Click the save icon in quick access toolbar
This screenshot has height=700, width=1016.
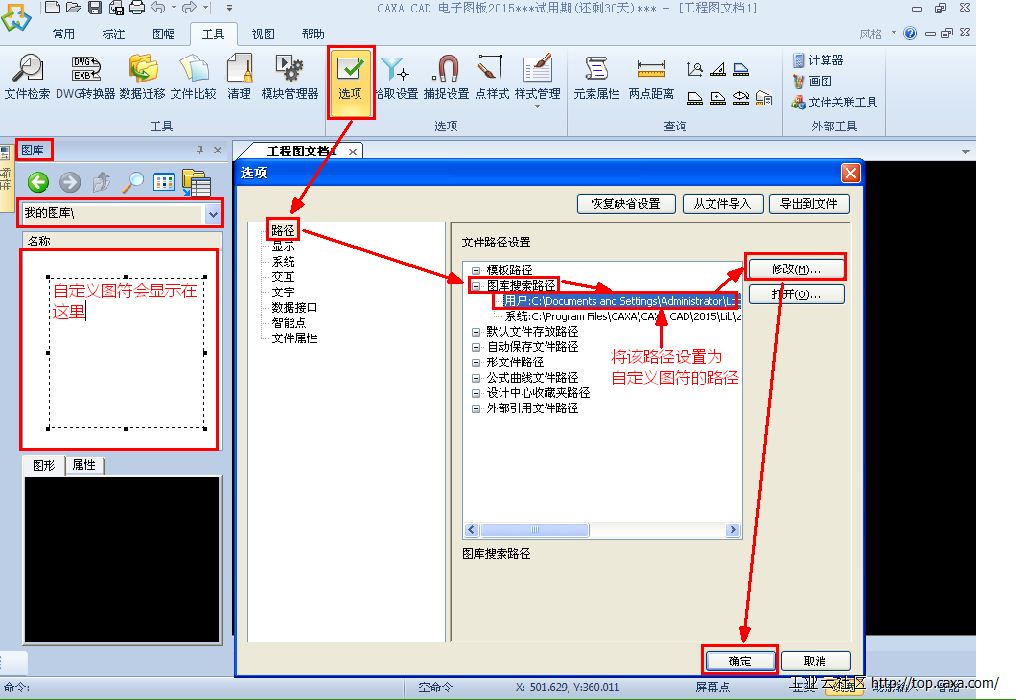(x=95, y=8)
